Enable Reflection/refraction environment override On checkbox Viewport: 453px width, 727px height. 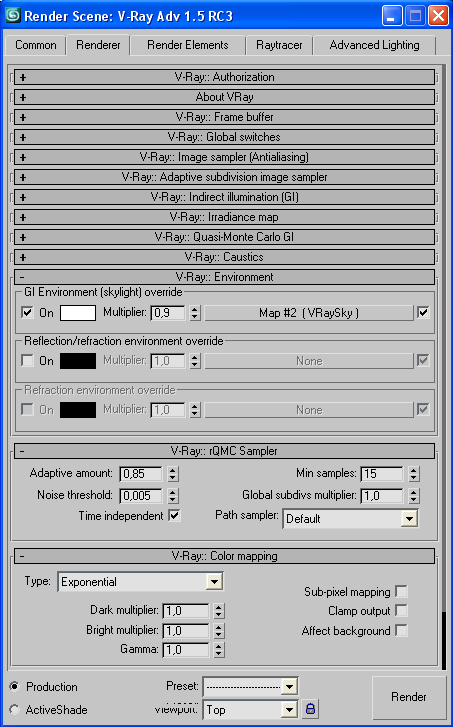click(27, 361)
